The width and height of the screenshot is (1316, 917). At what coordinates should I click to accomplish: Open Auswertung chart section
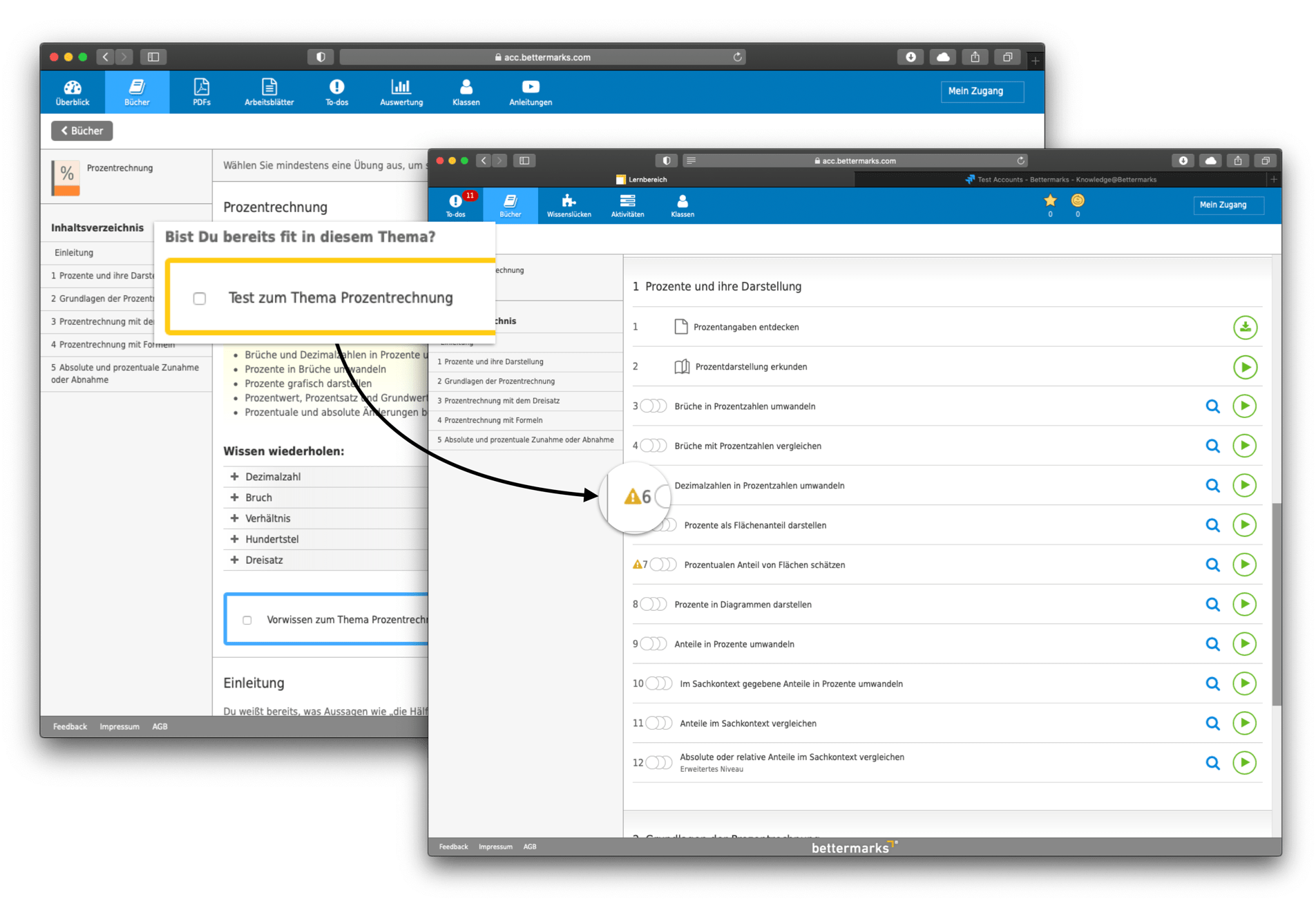[401, 92]
